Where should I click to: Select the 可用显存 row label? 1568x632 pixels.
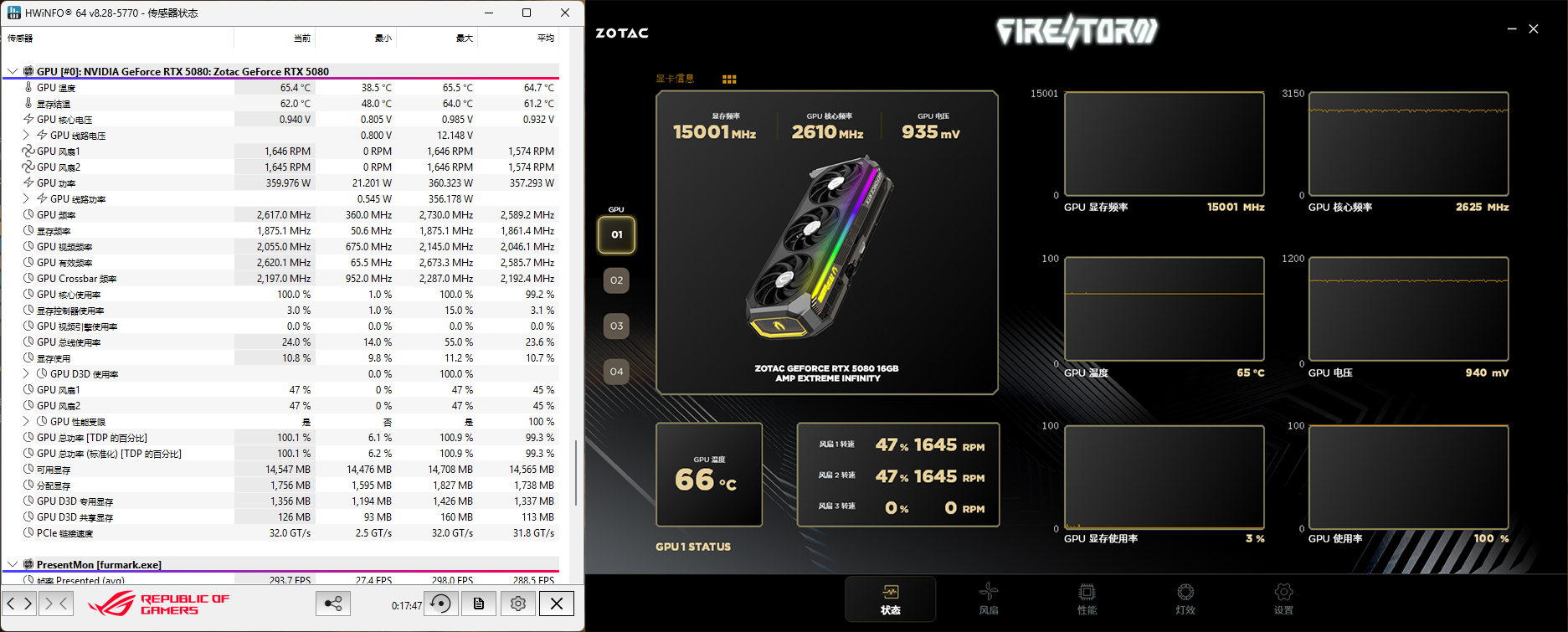coord(54,470)
